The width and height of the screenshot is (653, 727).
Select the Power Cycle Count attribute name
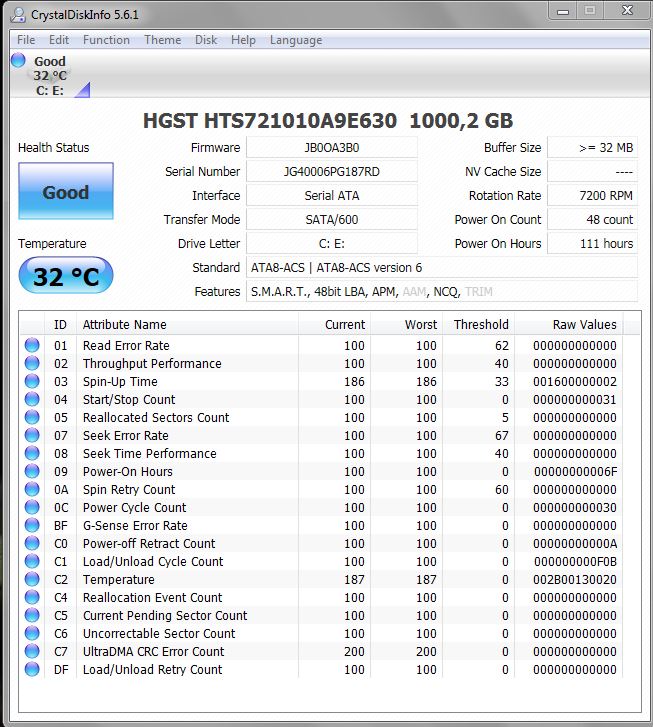pyautogui.click(x=134, y=508)
